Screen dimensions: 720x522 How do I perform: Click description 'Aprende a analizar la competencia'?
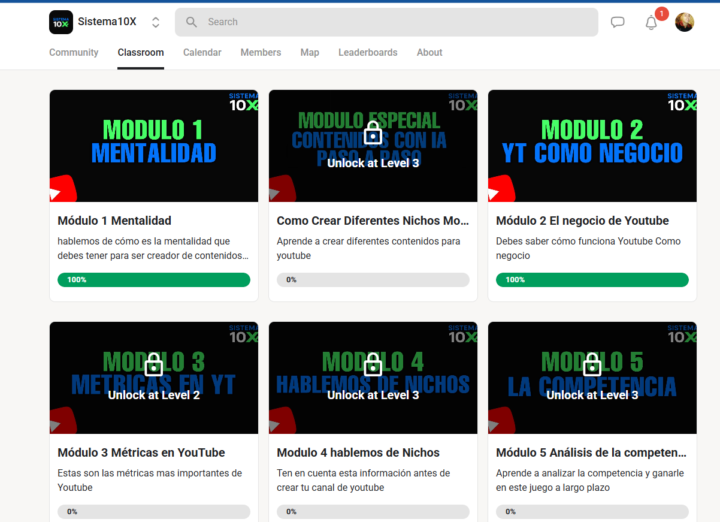point(590,480)
